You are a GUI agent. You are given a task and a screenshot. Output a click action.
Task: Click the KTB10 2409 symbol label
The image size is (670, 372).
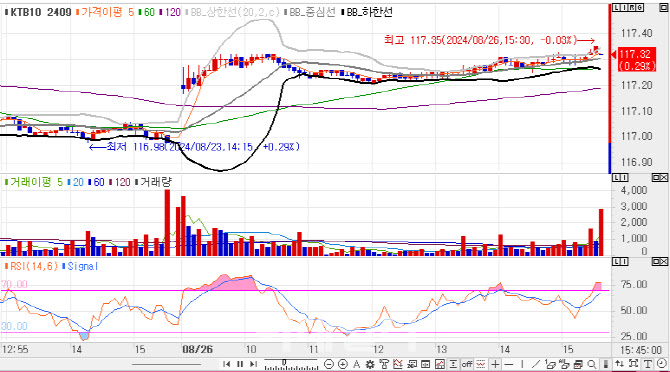[41, 12]
